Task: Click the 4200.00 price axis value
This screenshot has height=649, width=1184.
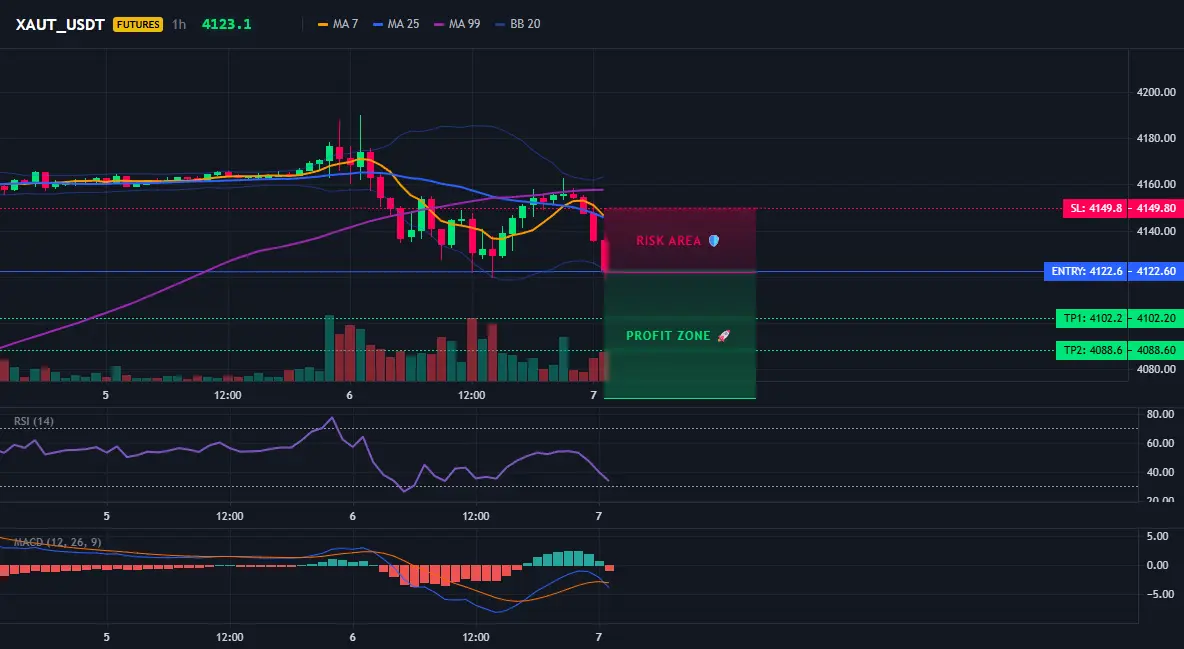Action: click(x=1156, y=92)
